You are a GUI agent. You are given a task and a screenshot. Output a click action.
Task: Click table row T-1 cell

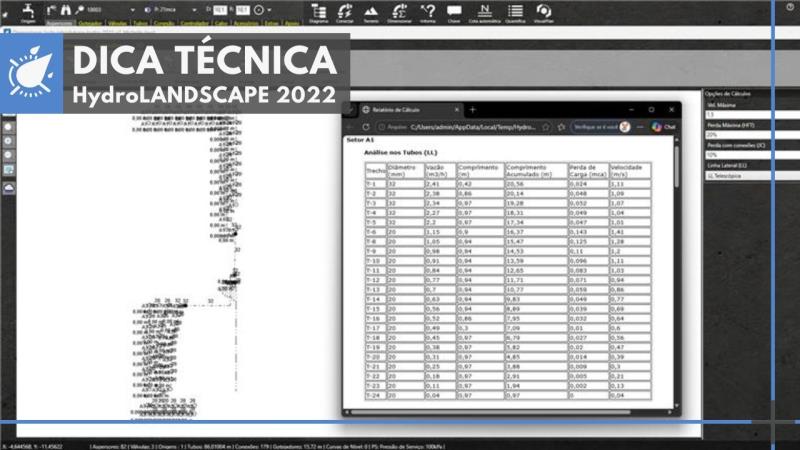[376, 184]
